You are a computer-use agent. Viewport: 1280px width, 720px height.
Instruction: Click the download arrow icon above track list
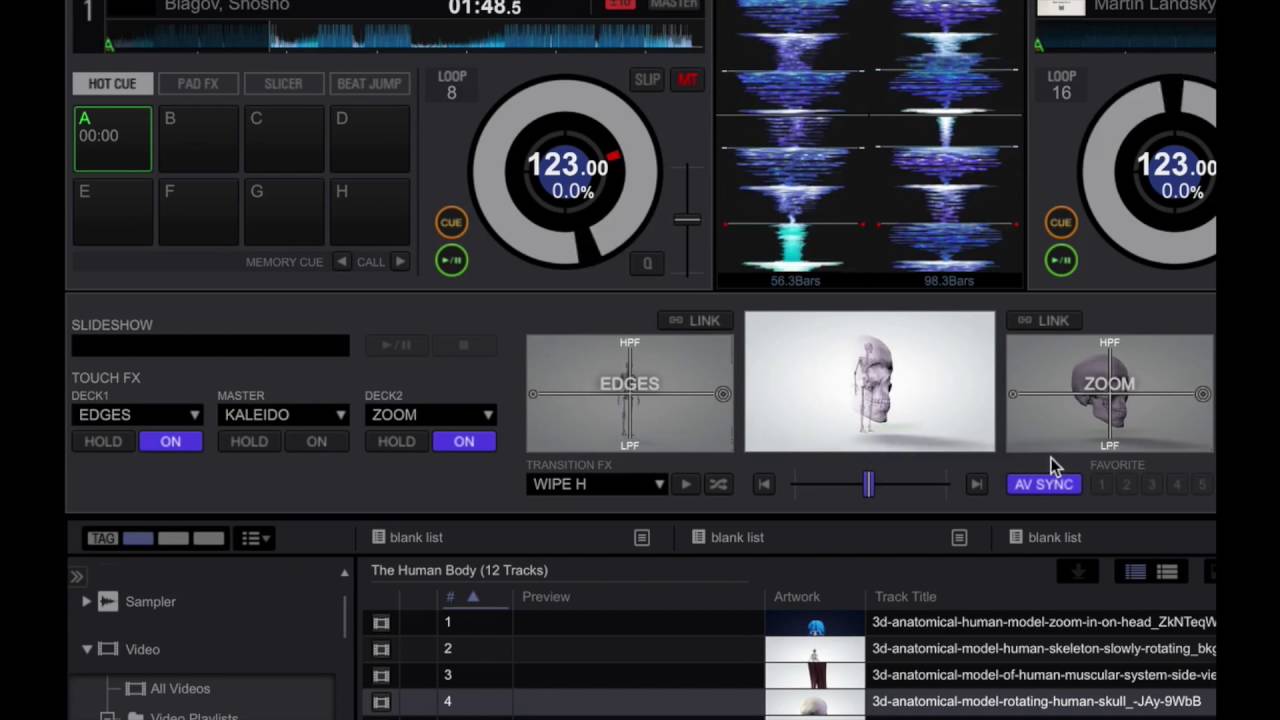click(x=1078, y=572)
